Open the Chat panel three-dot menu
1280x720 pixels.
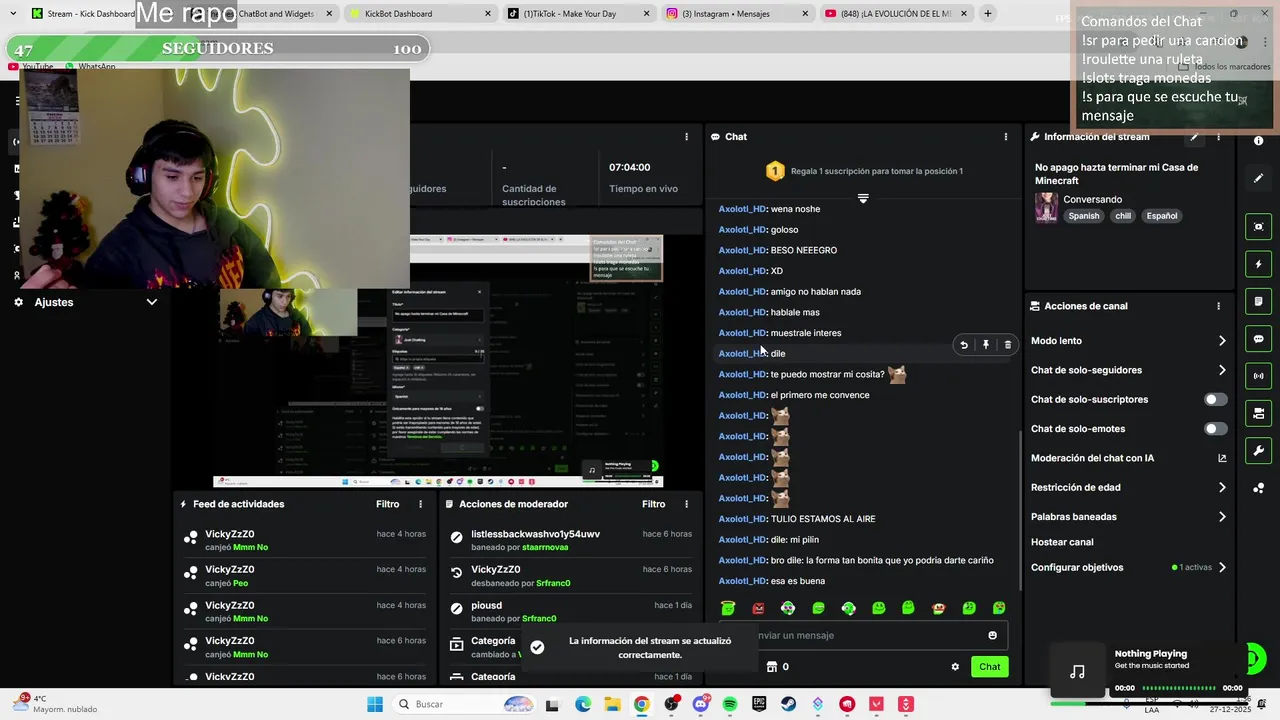(x=1005, y=137)
